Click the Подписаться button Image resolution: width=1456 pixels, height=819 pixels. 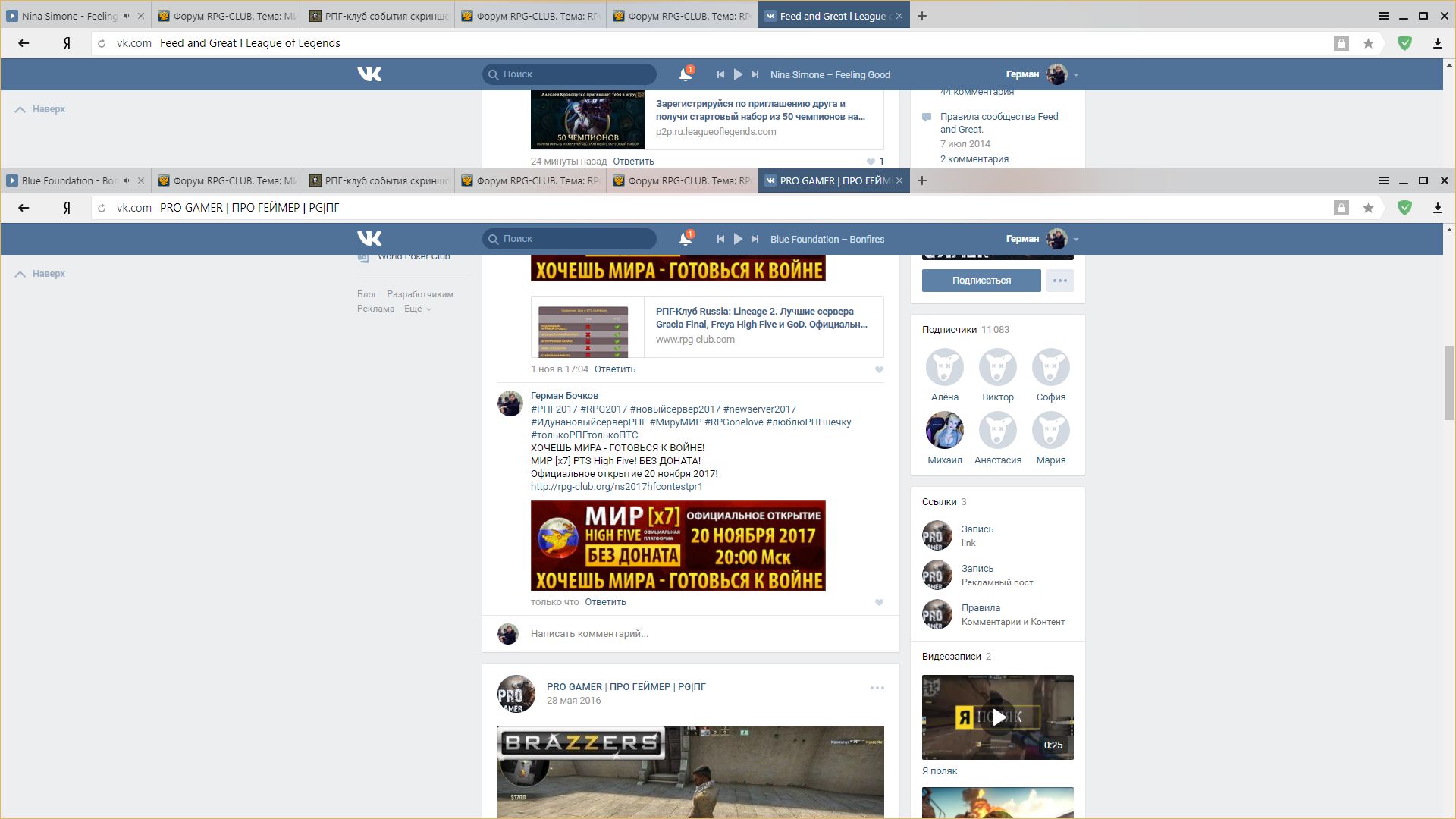[x=981, y=281]
